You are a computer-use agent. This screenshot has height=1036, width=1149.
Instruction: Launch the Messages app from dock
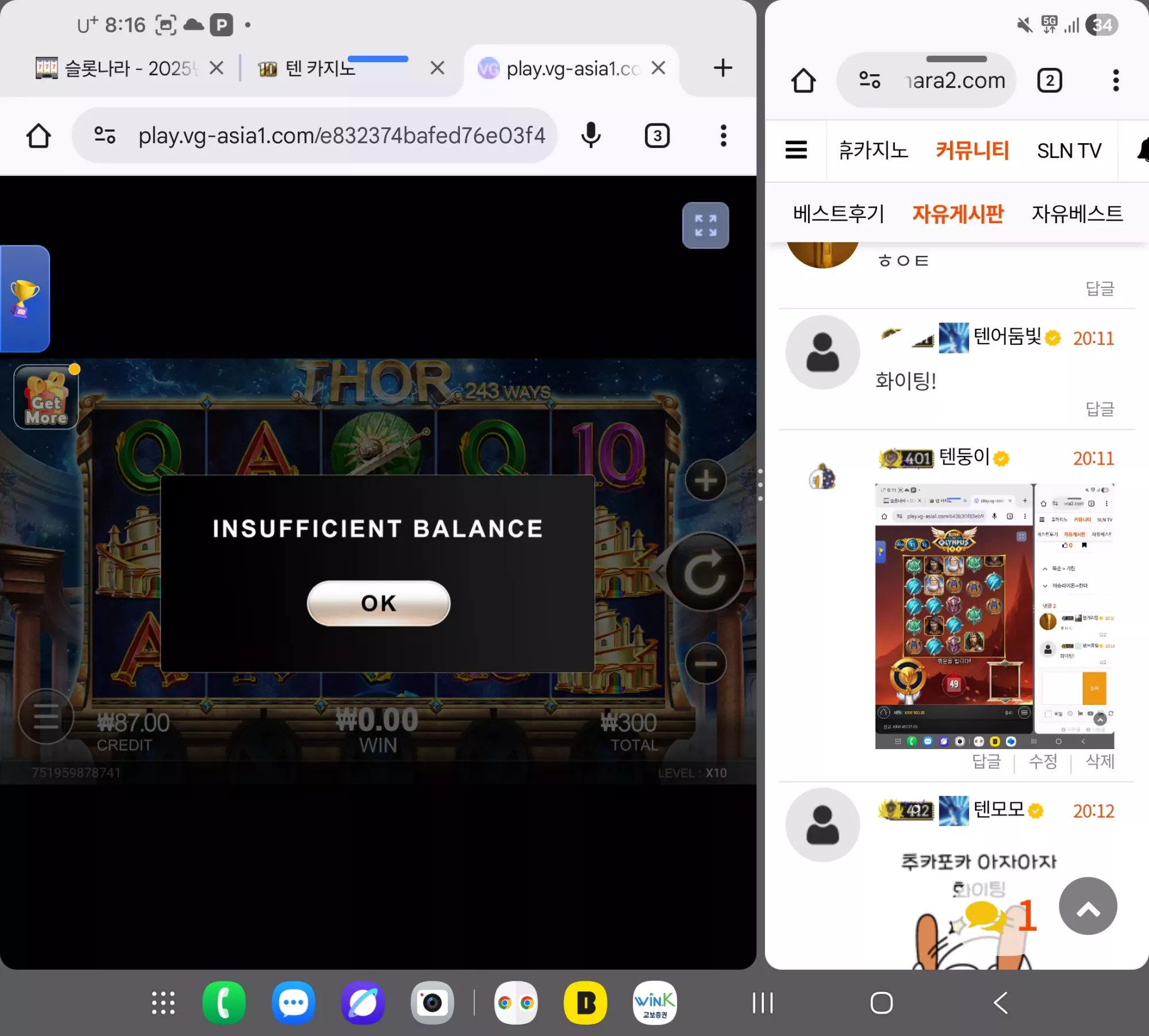[x=293, y=1003]
